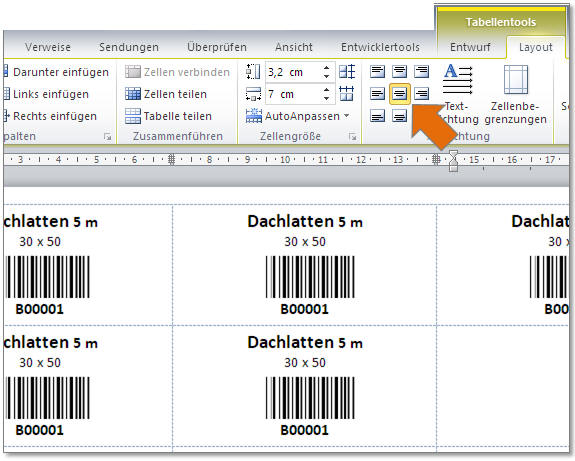Click 'Dachlatten 5 m' in first row middle cell

[305, 222]
